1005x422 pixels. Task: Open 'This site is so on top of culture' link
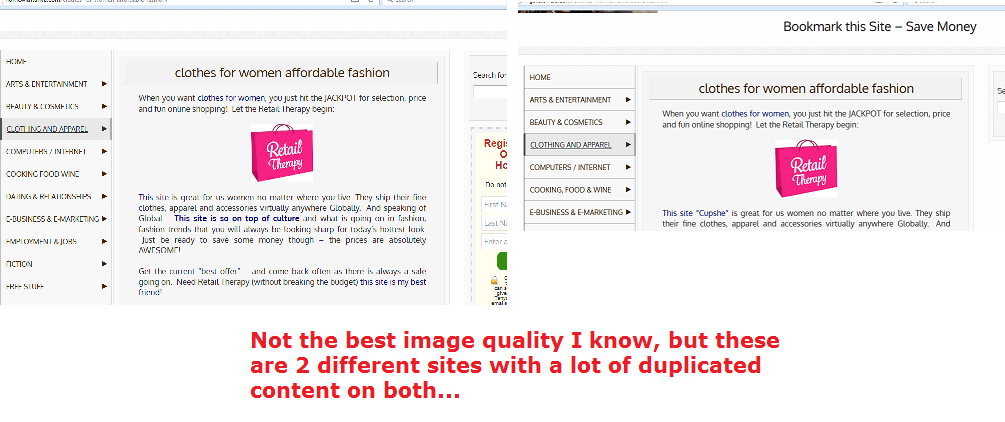[237, 218]
